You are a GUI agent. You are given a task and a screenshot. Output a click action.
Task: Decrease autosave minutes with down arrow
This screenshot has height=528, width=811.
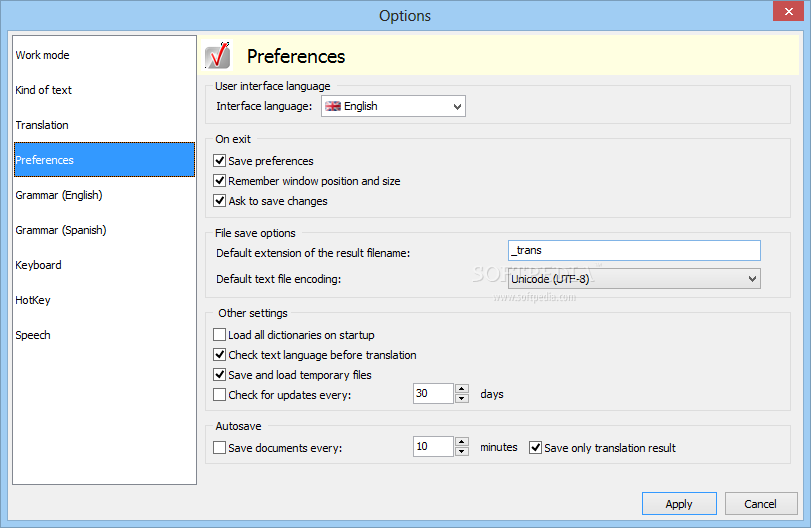(x=462, y=451)
